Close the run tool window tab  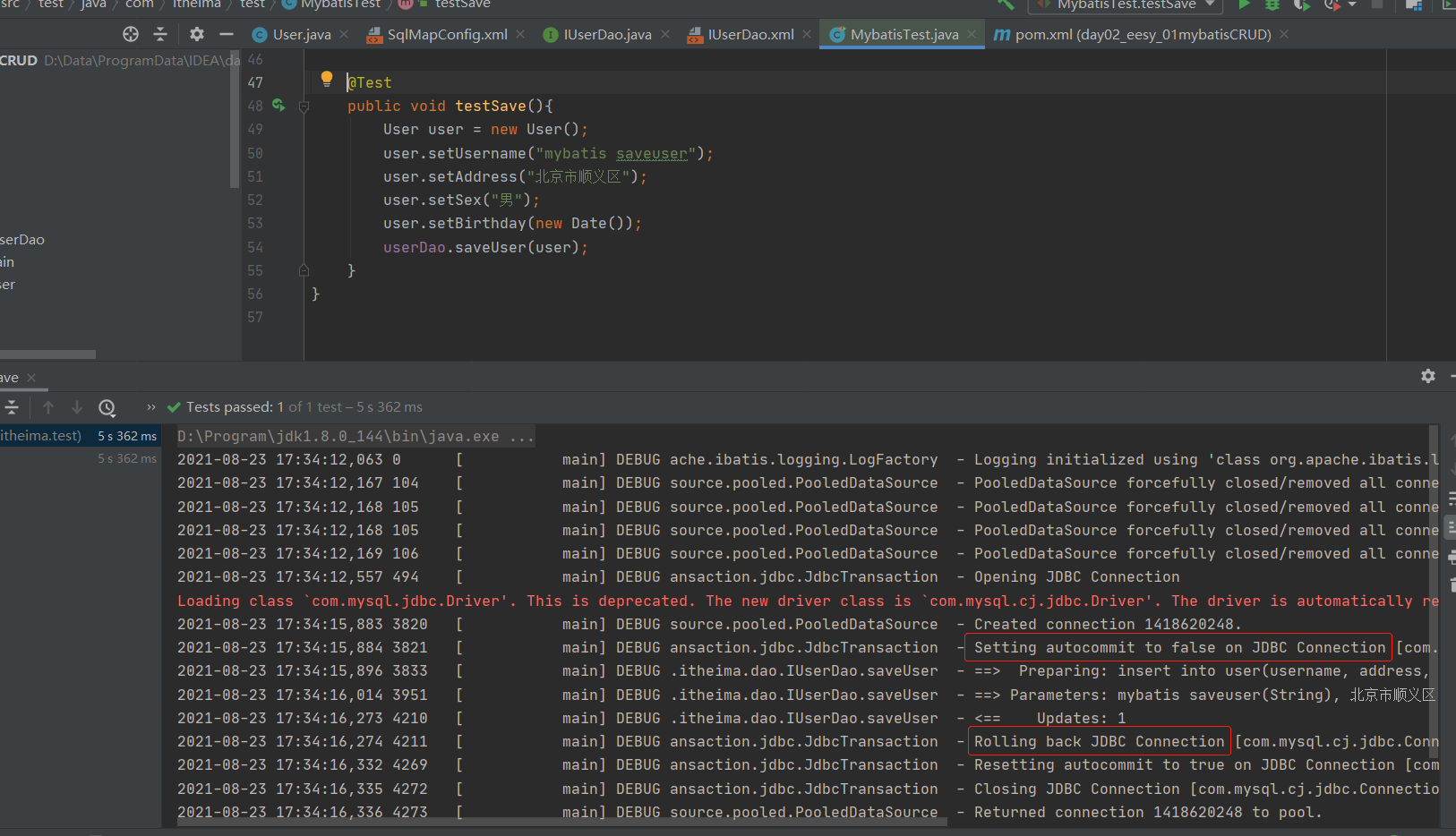click(x=31, y=378)
